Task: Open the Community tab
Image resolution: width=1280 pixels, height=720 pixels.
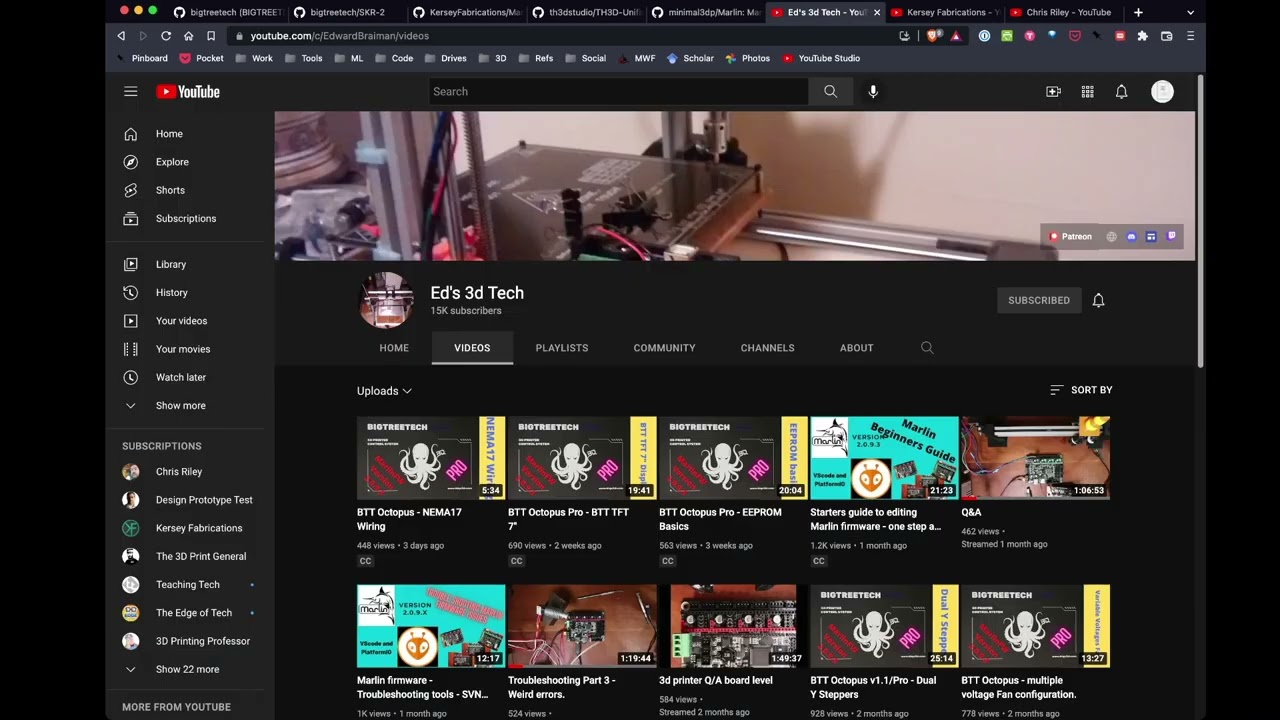Action: (664, 348)
